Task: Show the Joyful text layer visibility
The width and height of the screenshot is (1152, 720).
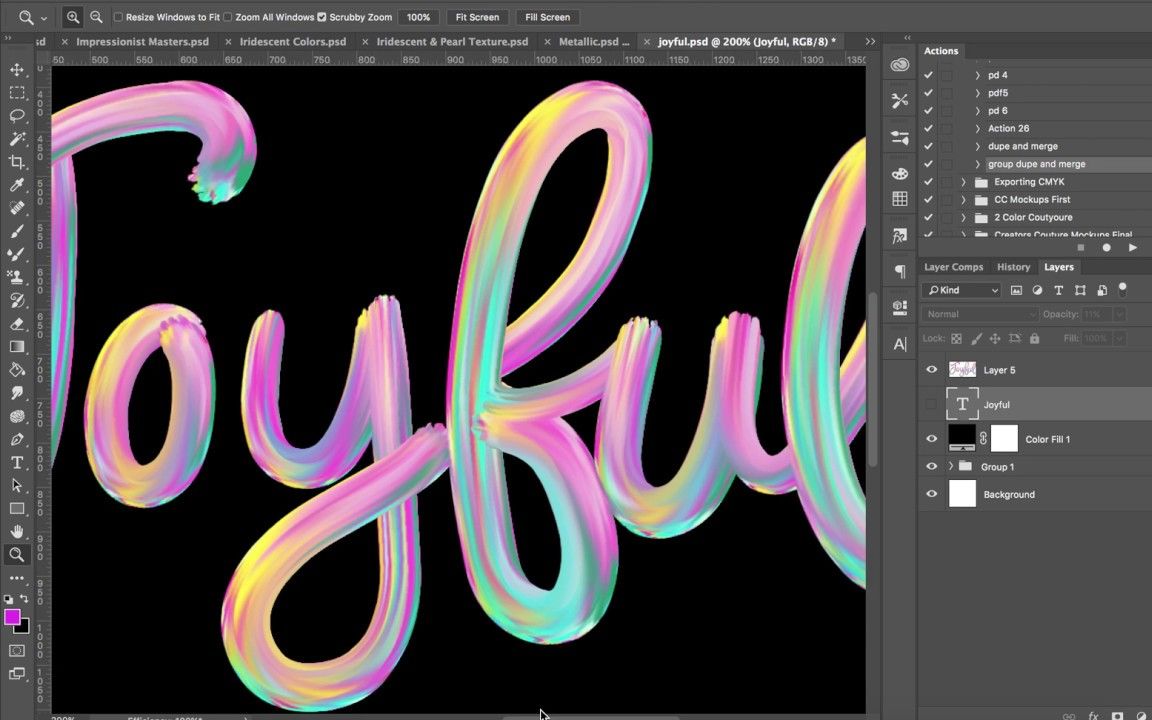Action: (931, 404)
